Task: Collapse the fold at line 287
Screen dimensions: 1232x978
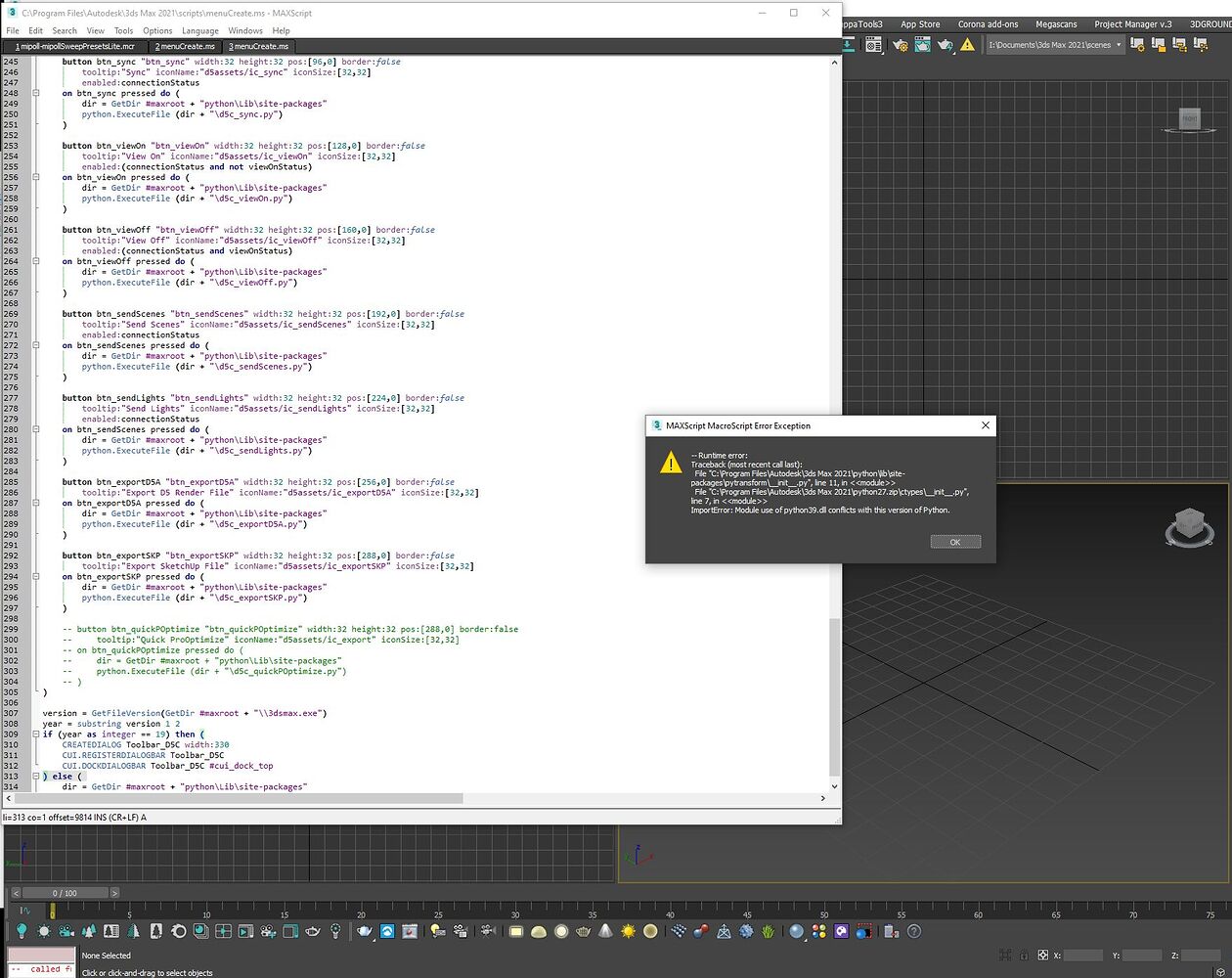Action: coord(36,503)
